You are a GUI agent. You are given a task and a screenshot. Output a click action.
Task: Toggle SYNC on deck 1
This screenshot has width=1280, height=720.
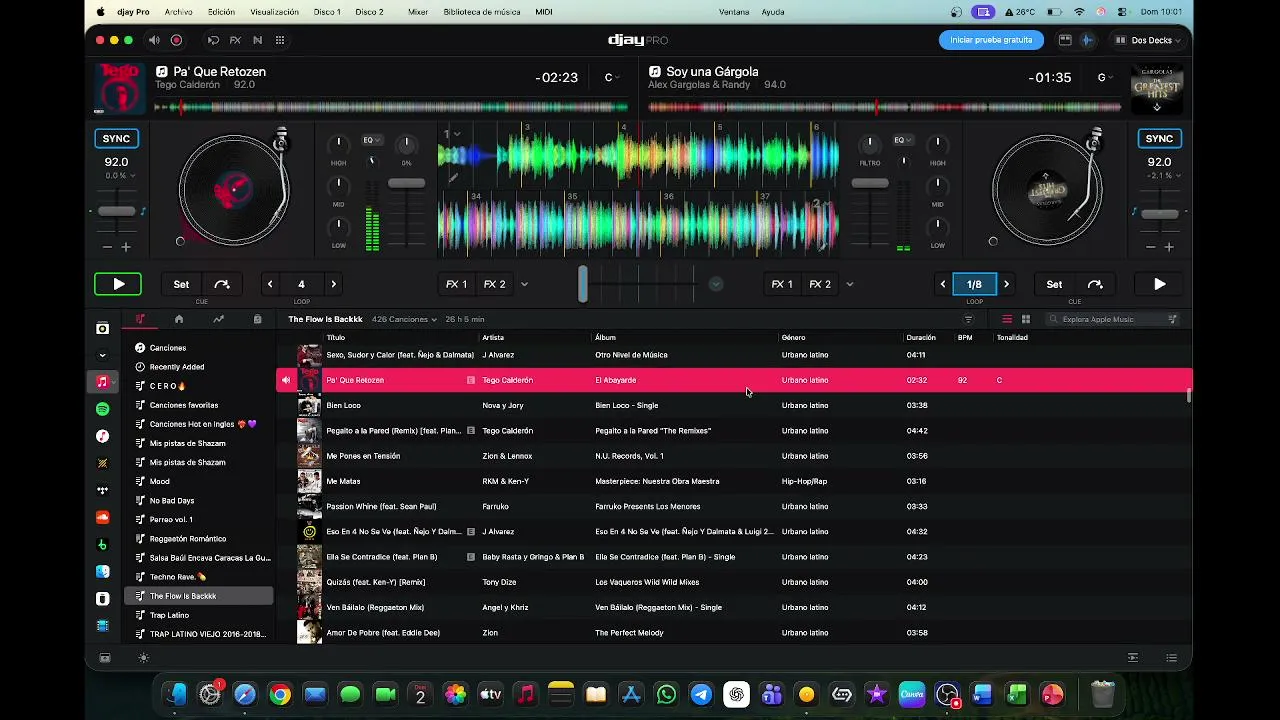(x=116, y=139)
